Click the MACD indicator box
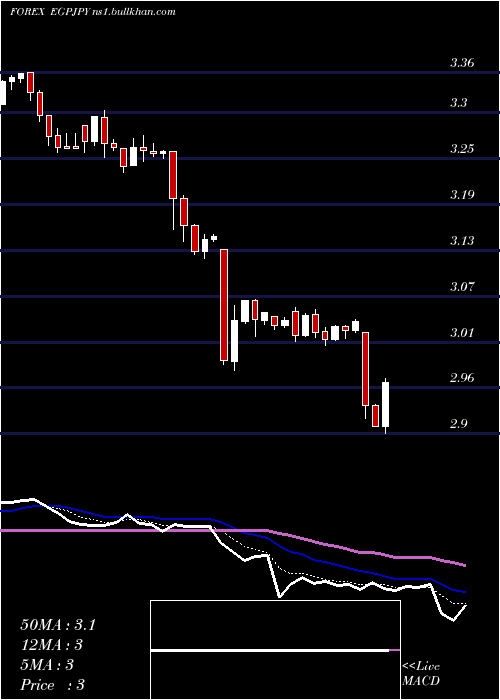Image resolution: width=500 pixels, height=700 pixels. tap(275, 650)
